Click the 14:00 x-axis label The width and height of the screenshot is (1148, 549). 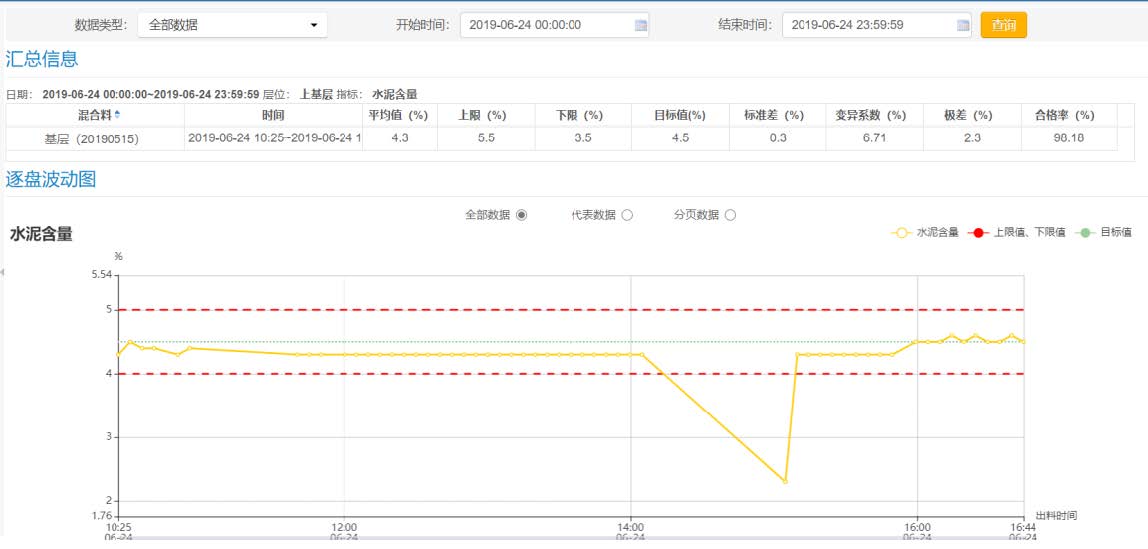coord(630,527)
